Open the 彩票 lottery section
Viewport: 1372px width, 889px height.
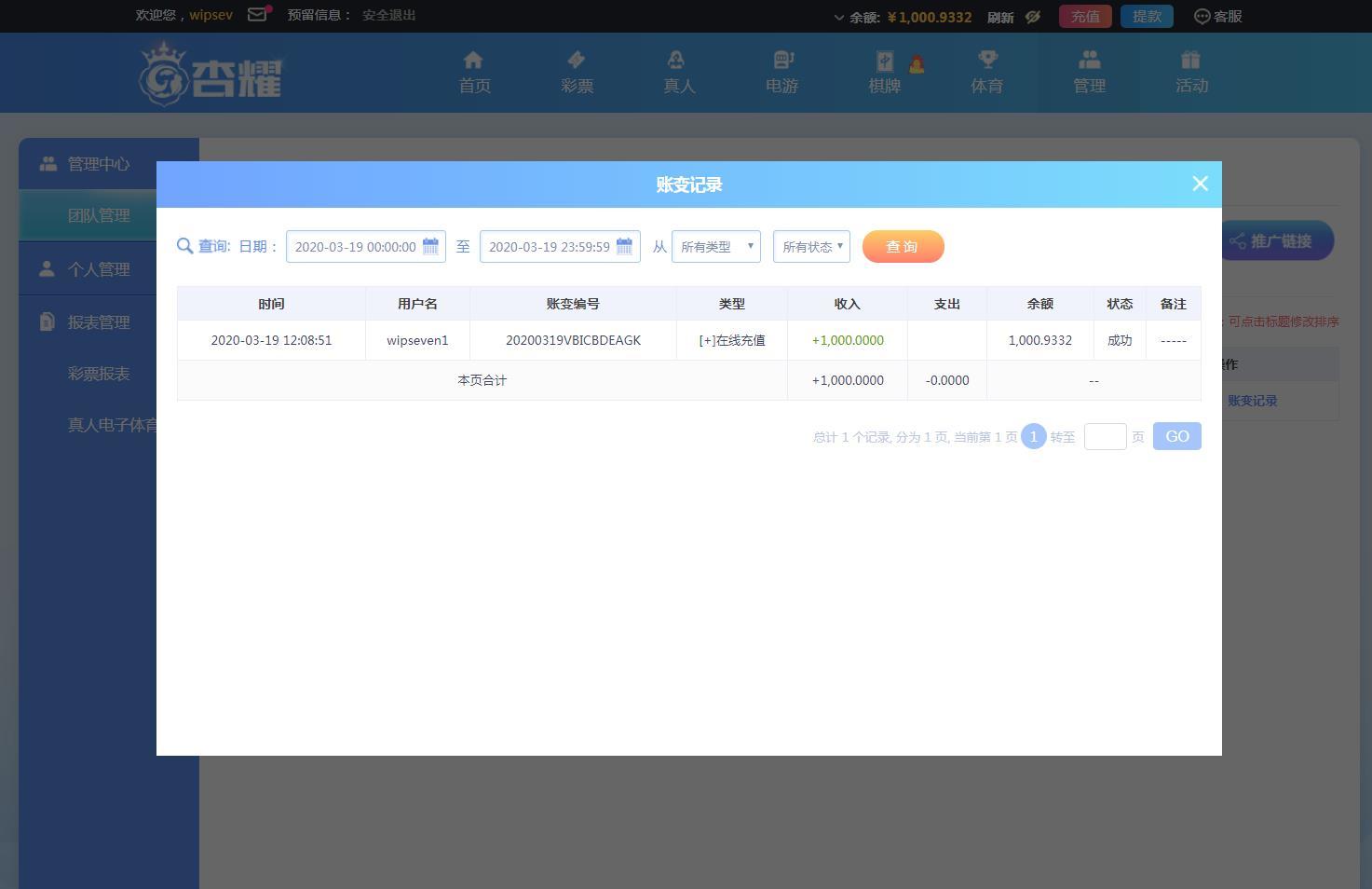[577, 73]
